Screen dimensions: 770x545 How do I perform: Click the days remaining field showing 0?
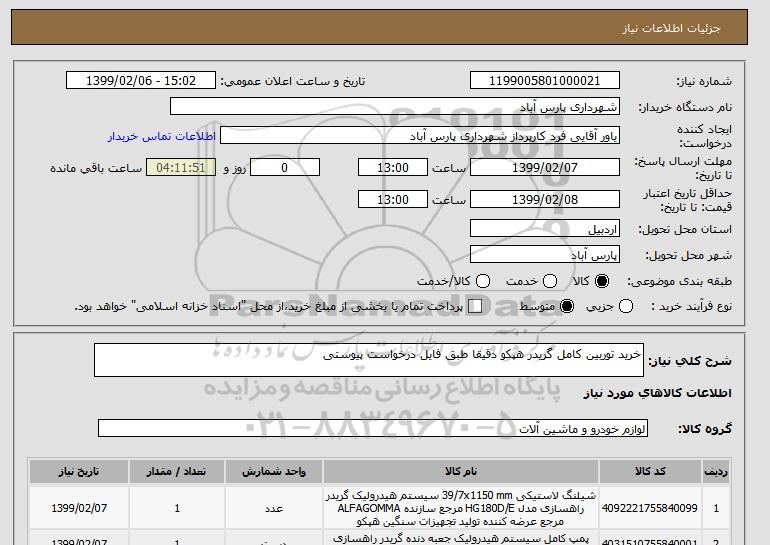coord(285,167)
